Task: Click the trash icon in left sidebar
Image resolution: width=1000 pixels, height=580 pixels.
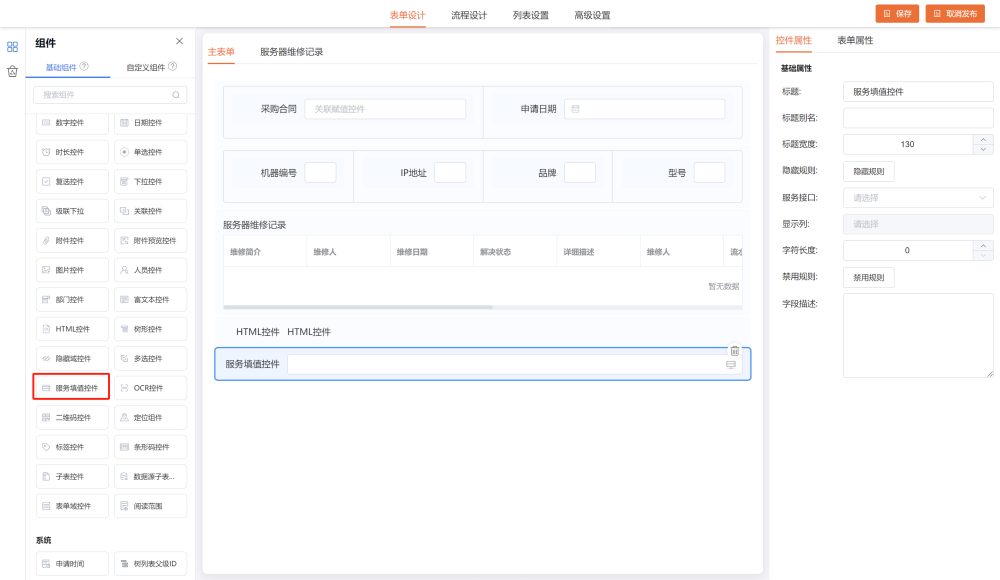Action: pyautogui.click(x=12, y=71)
